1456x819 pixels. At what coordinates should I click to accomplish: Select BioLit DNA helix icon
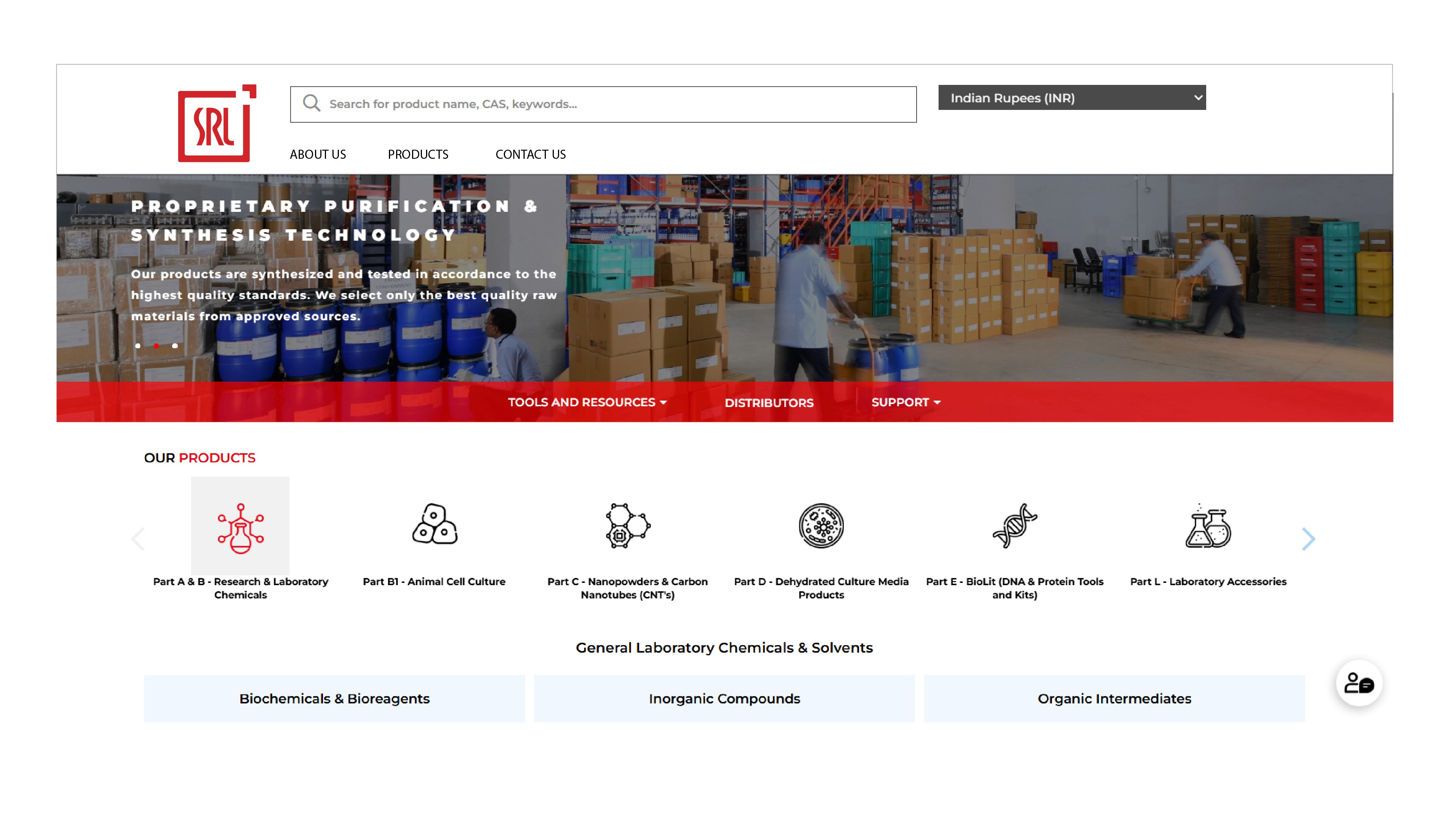click(x=1014, y=526)
